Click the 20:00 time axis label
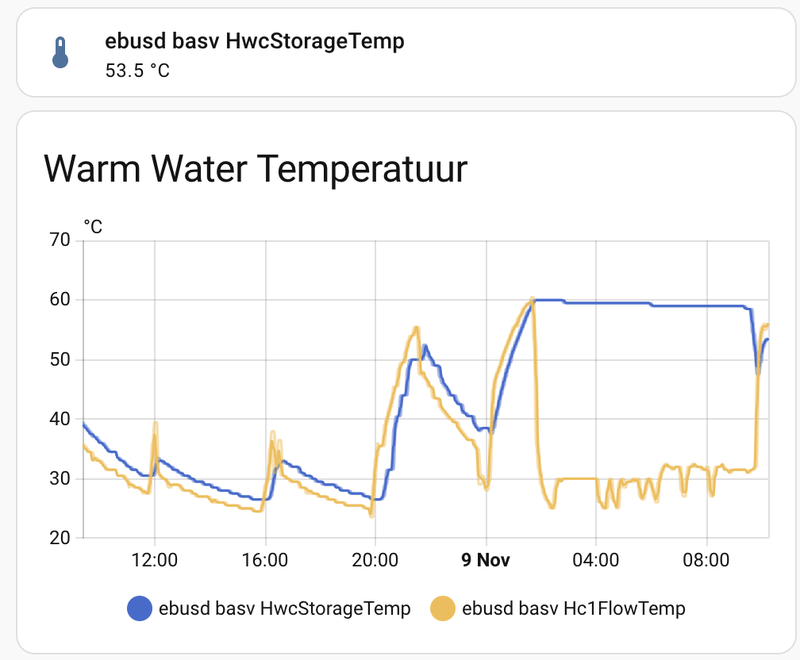This screenshot has width=800, height=660. (375, 560)
